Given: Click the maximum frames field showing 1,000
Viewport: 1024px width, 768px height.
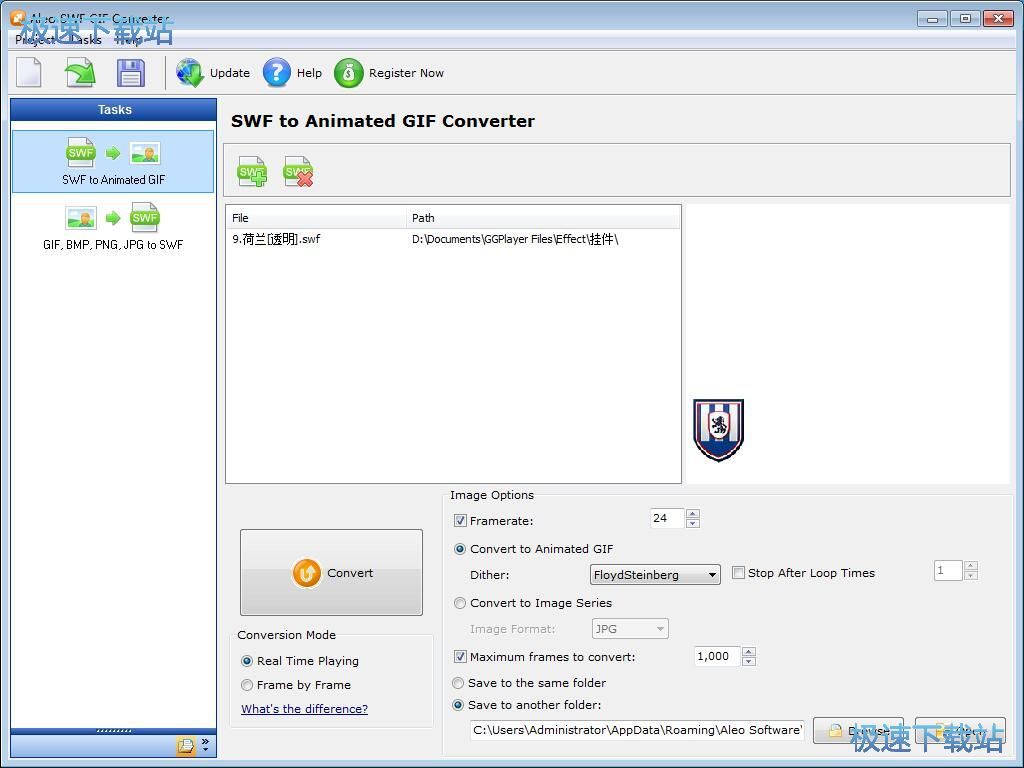Looking at the screenshot, I should [x=716, y=656].
